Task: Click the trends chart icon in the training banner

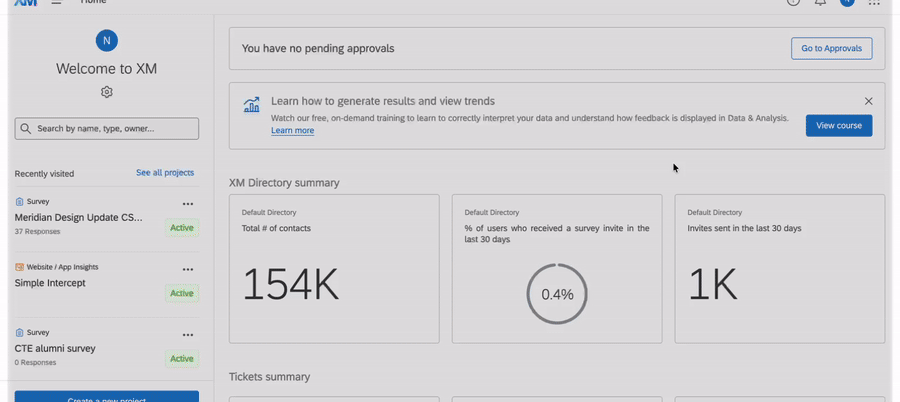Action: click(x=251, y=104)
